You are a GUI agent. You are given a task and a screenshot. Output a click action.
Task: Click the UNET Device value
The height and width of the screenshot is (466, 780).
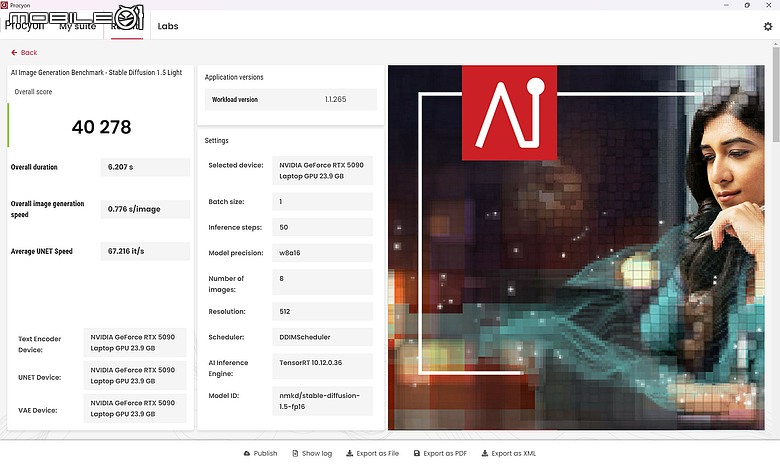point(135,375)
